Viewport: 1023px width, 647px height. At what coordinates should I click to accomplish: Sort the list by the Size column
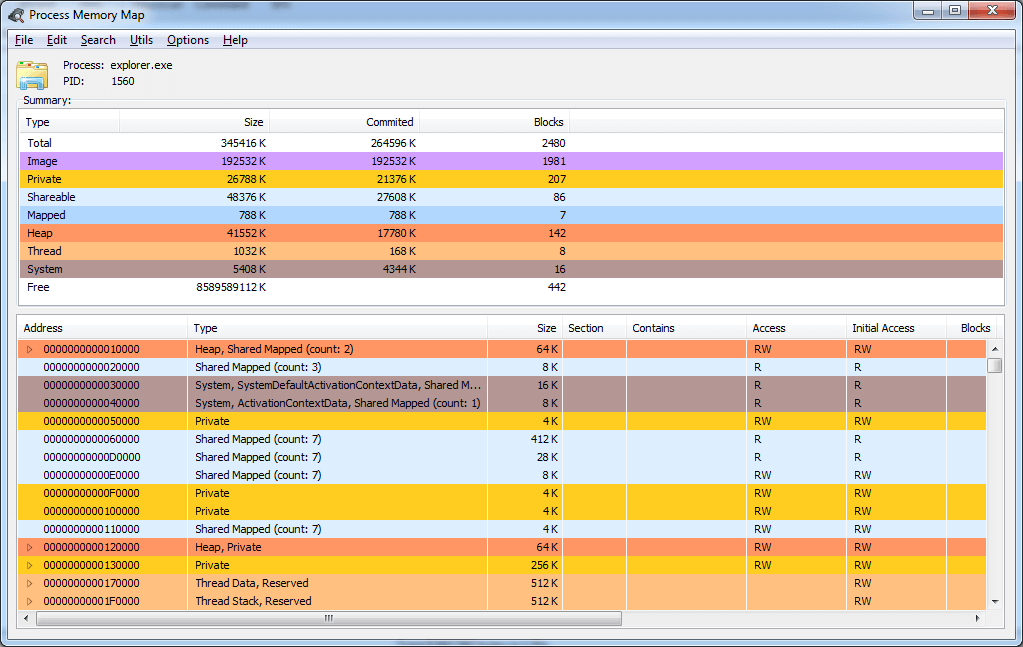[546, 328]
